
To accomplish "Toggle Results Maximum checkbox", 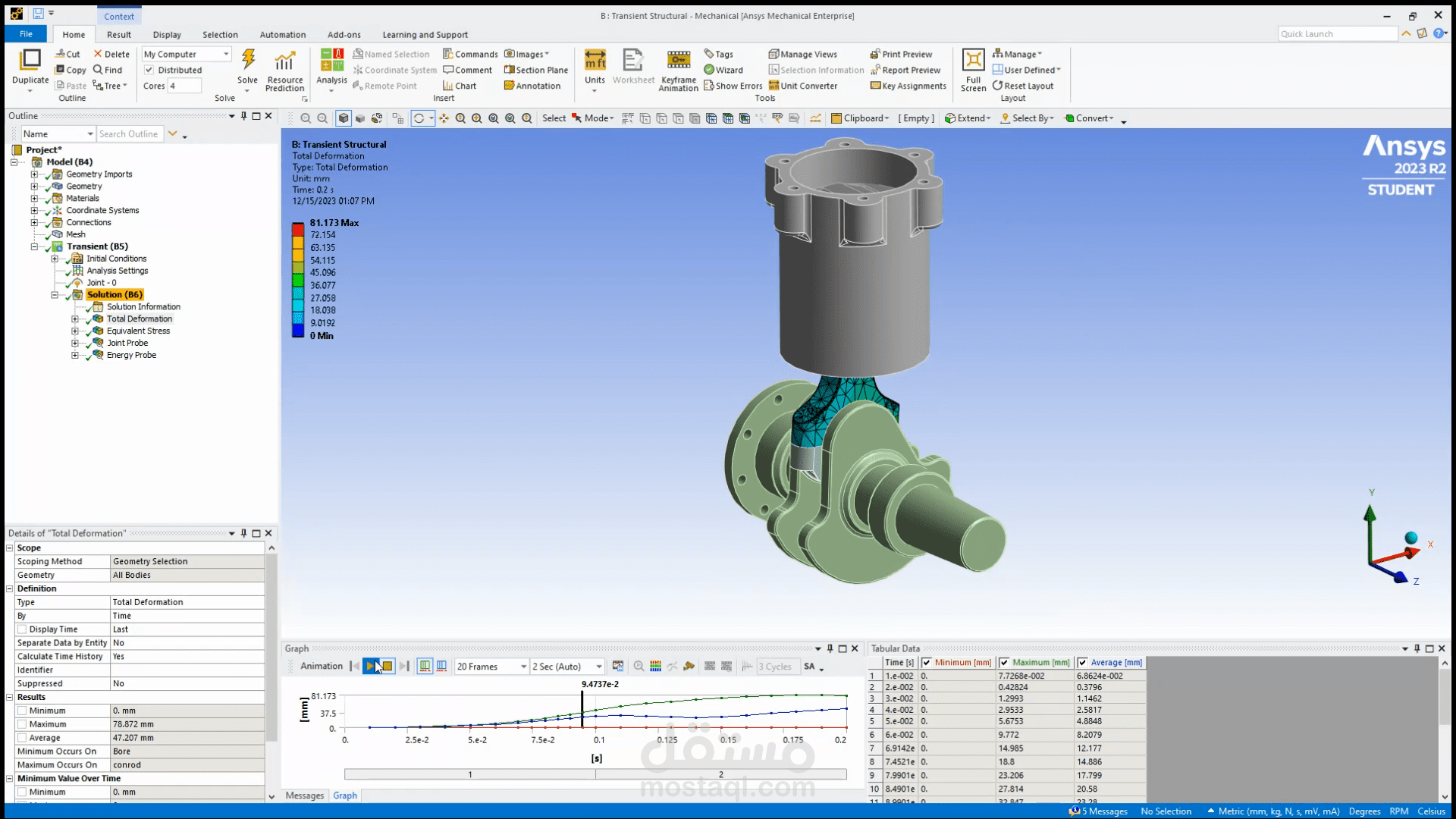I will (x=22, y=724).
